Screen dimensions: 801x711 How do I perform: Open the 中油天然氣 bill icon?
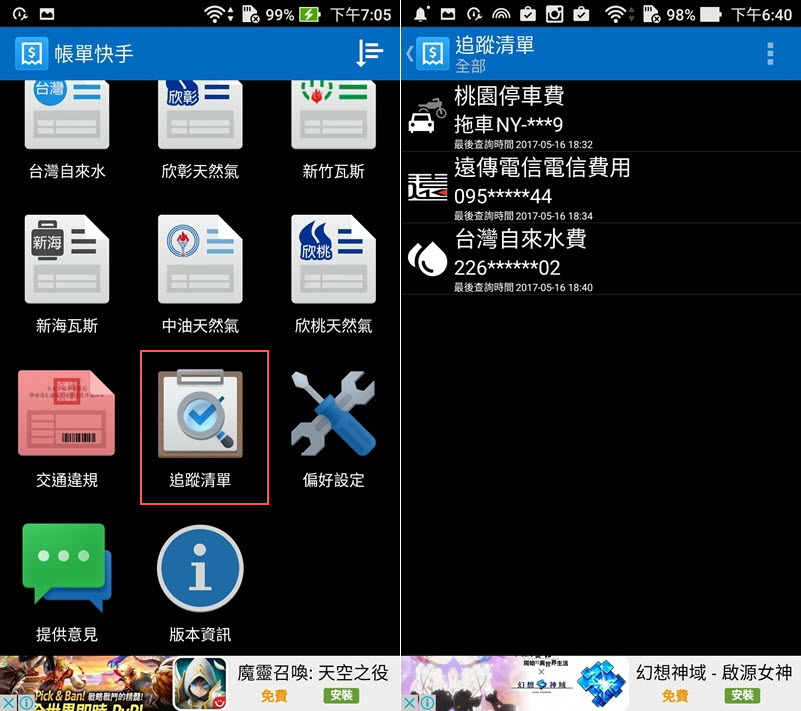click(x=200, y=259)
